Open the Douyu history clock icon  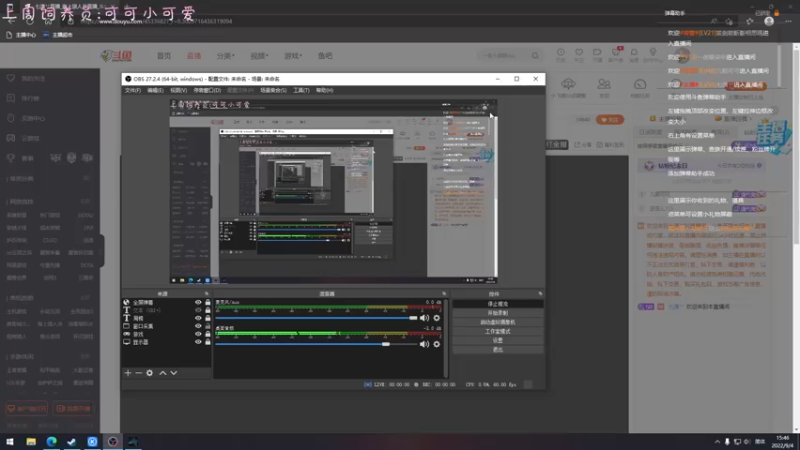point(560,53)
